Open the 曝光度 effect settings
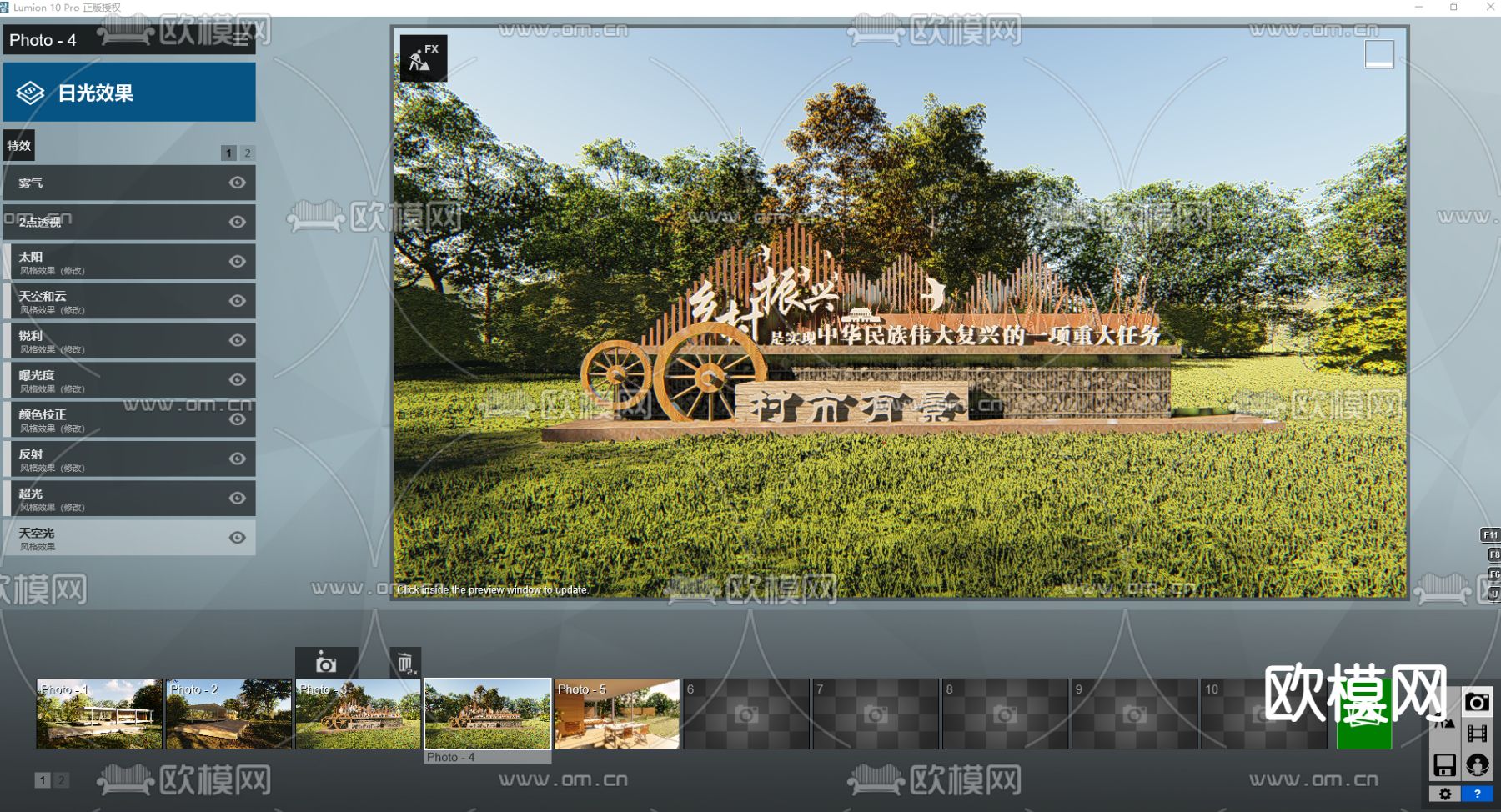 129,379
